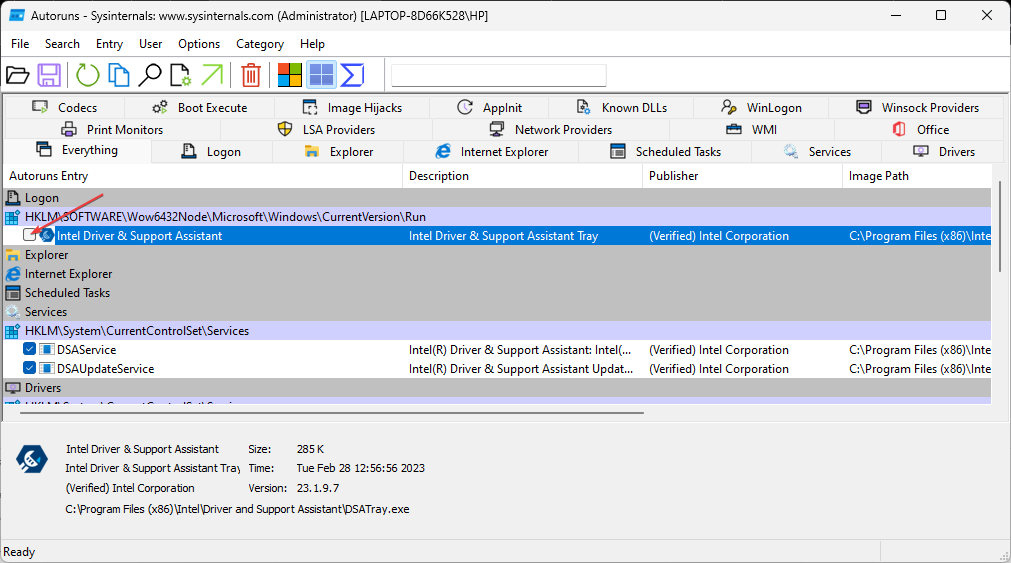Click the DSAUpdateService row icon

(46, 369)
